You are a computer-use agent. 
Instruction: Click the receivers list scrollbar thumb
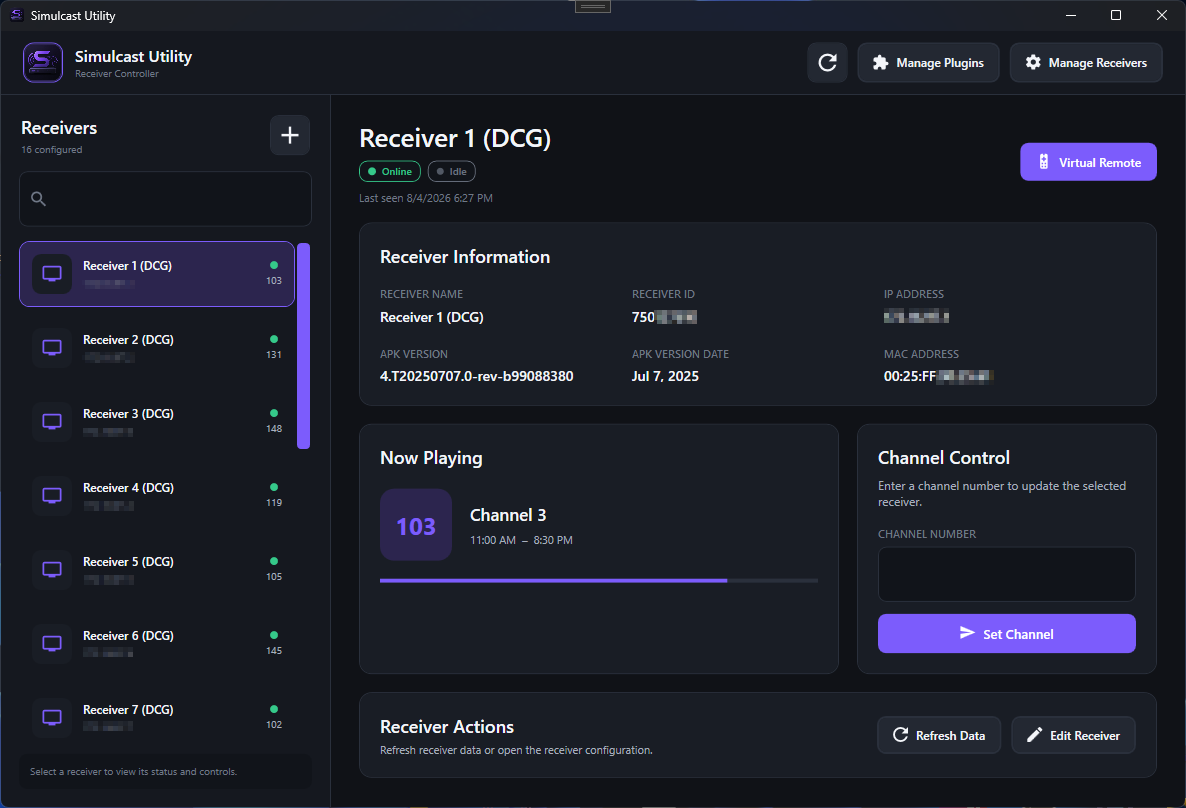coord(303,346)
